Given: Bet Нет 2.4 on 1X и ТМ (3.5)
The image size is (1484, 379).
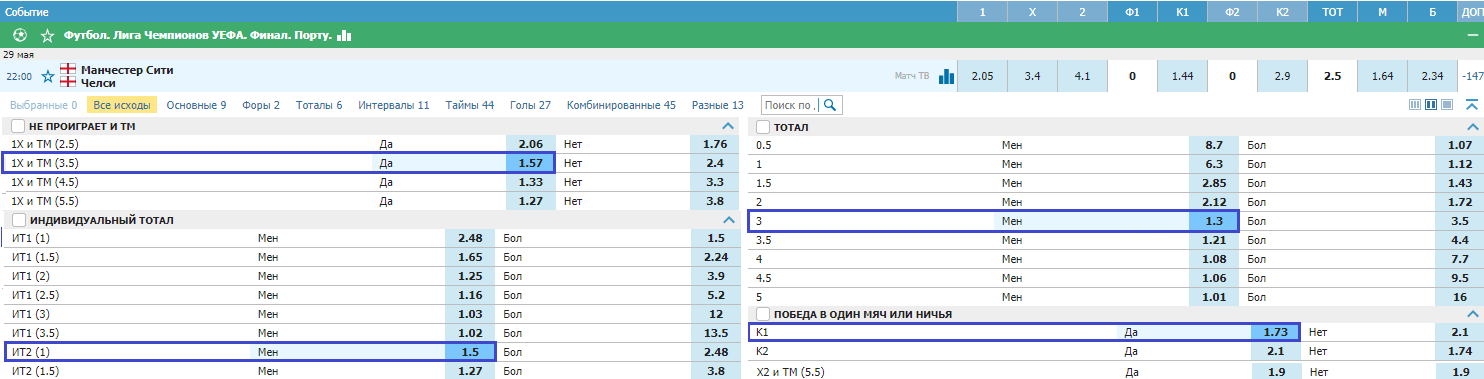Looking at the screenshot, I should [714, 164].
